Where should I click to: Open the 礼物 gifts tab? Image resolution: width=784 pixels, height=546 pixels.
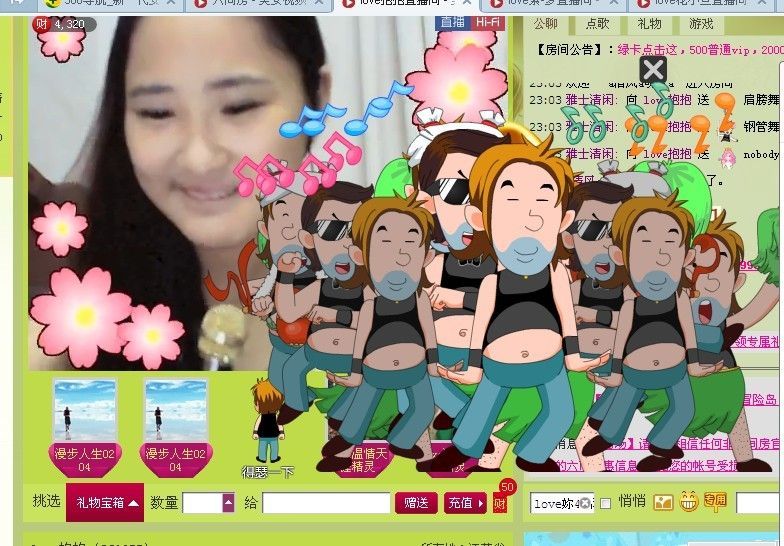pos(649,24)
